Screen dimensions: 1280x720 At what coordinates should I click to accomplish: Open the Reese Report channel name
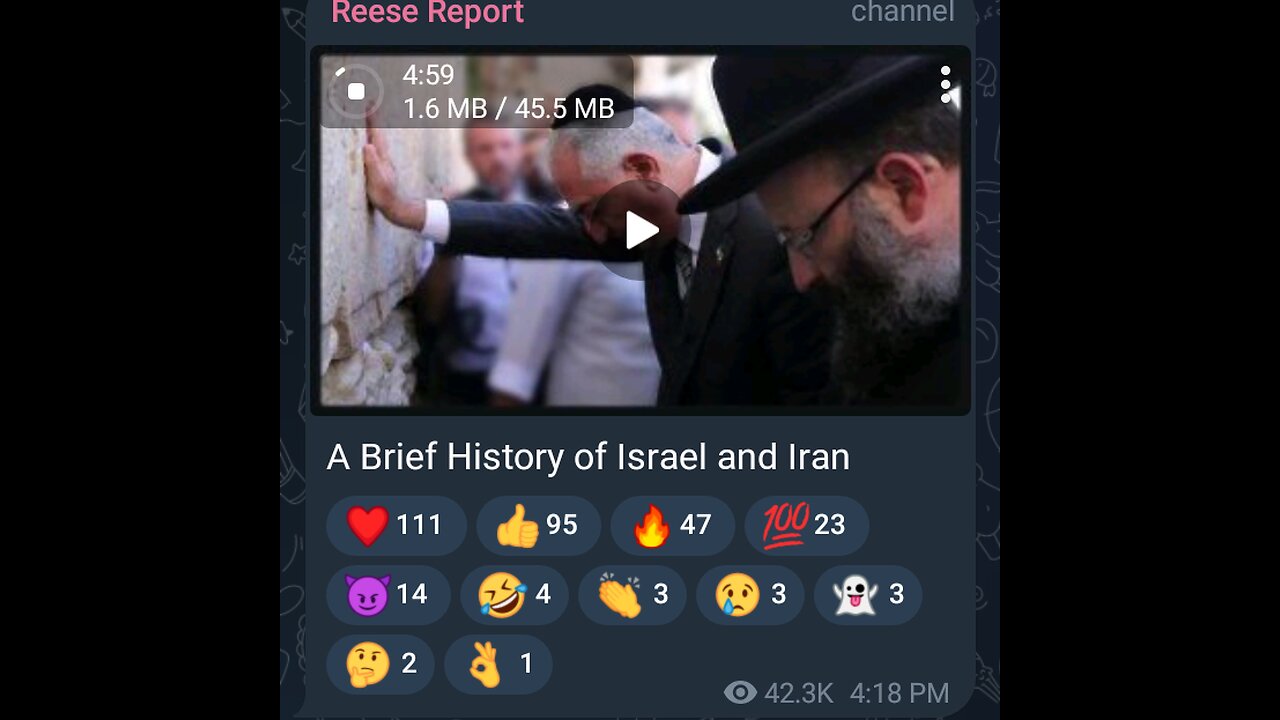(427, 13)
